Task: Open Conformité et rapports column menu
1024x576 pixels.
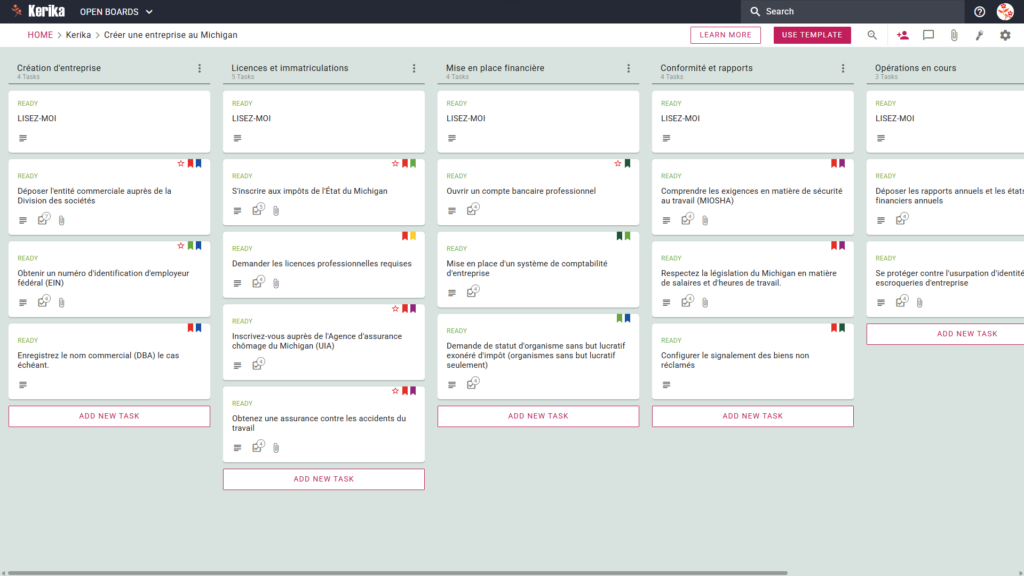Action: (x=842, y=68)
